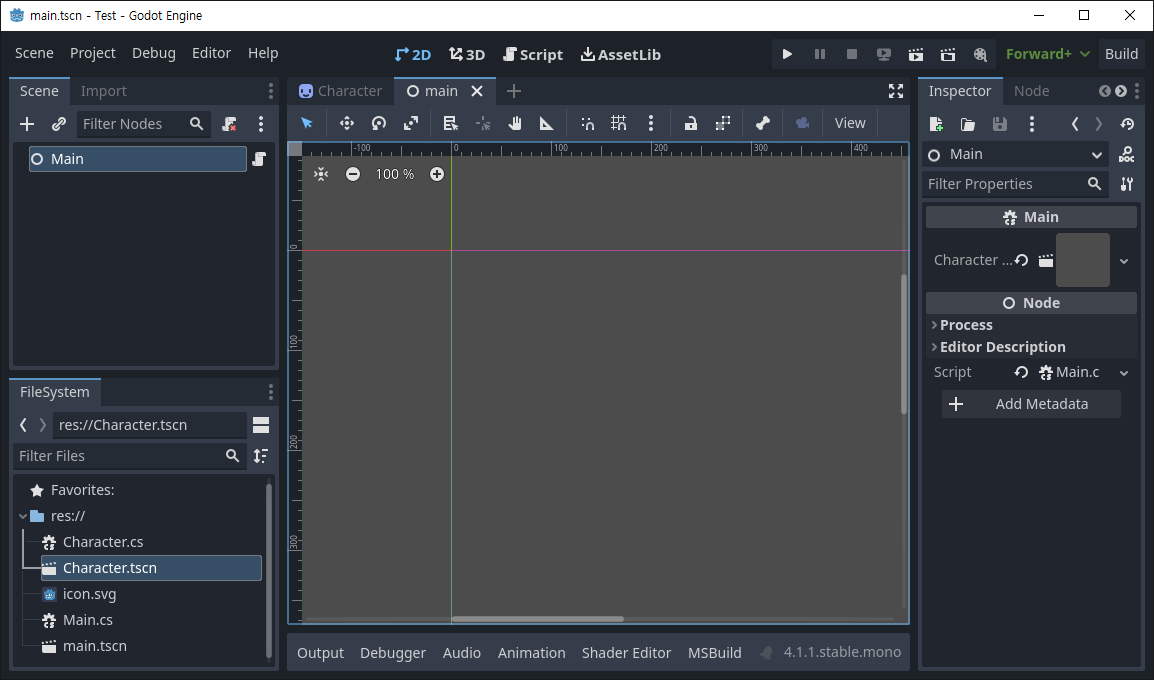Toggle distraction-free mode icon
The width and height of the screenshot is (1154, 680).
896,91
